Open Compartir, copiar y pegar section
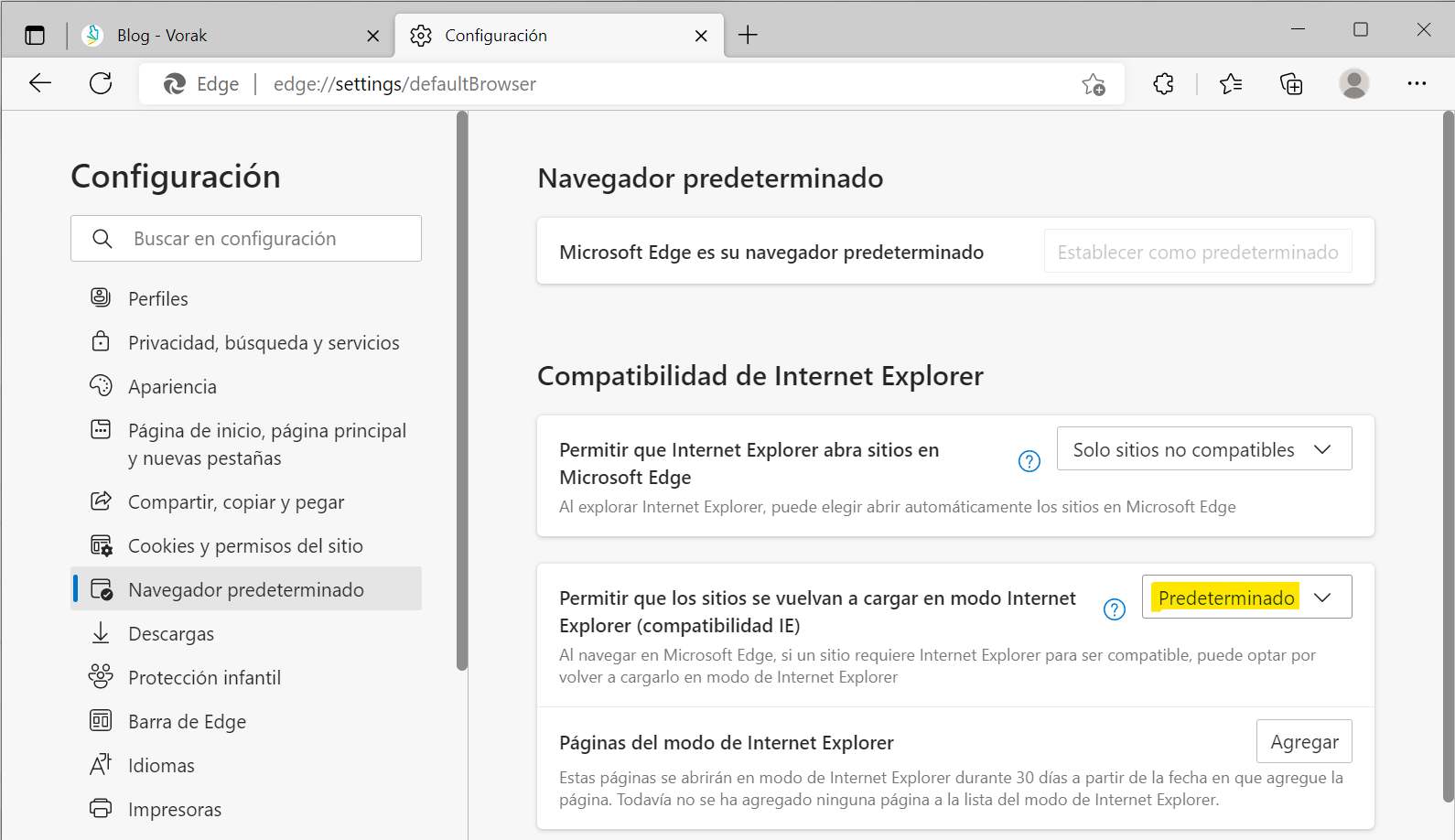Image resolution: width=1455 pixels, height=840 pixels. [246, 502]
